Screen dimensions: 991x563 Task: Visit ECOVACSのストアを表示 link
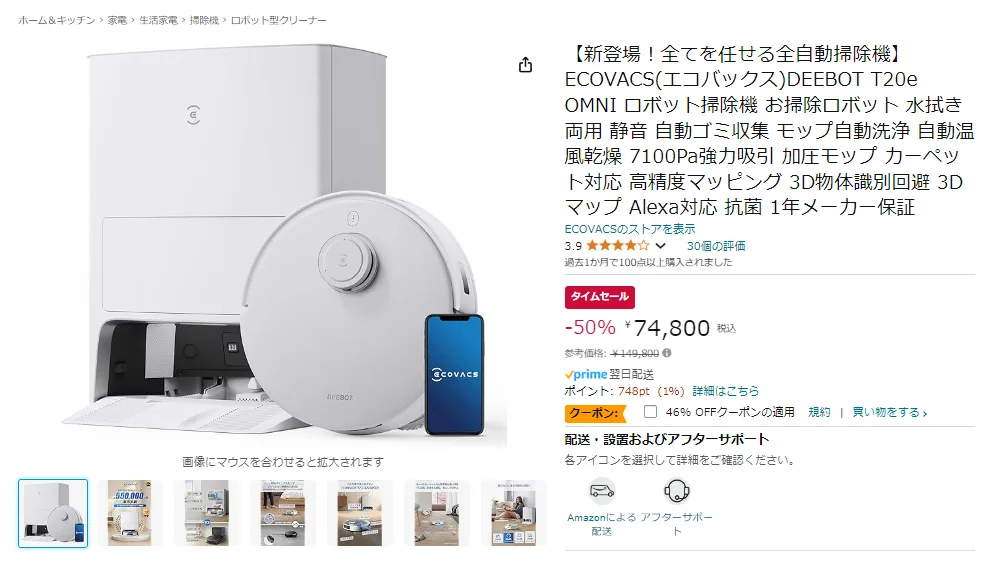(x=629, y=229)
